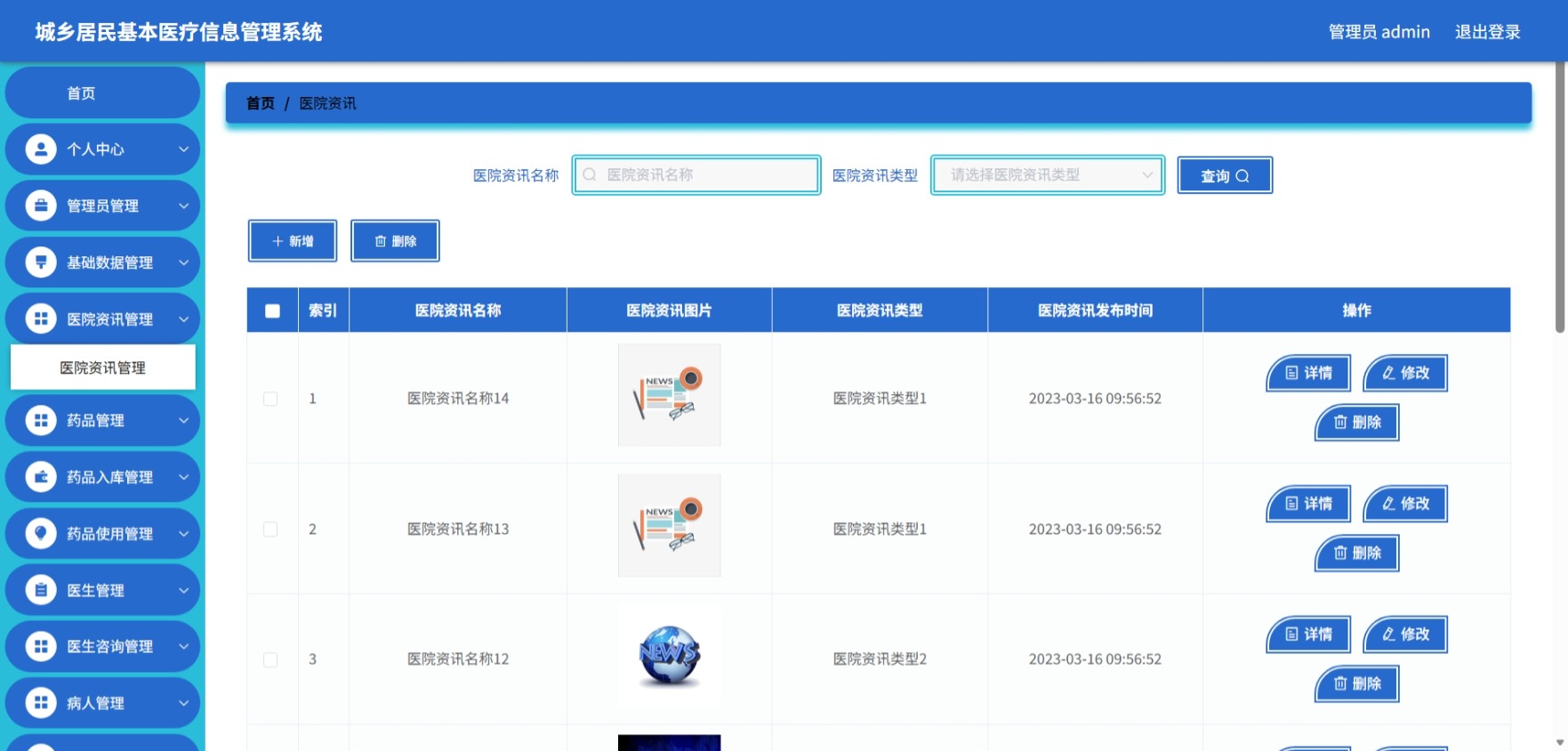Check the row checkbox for 医院资讯名称13
1568x751 pixels.
(x=270, y=529)
